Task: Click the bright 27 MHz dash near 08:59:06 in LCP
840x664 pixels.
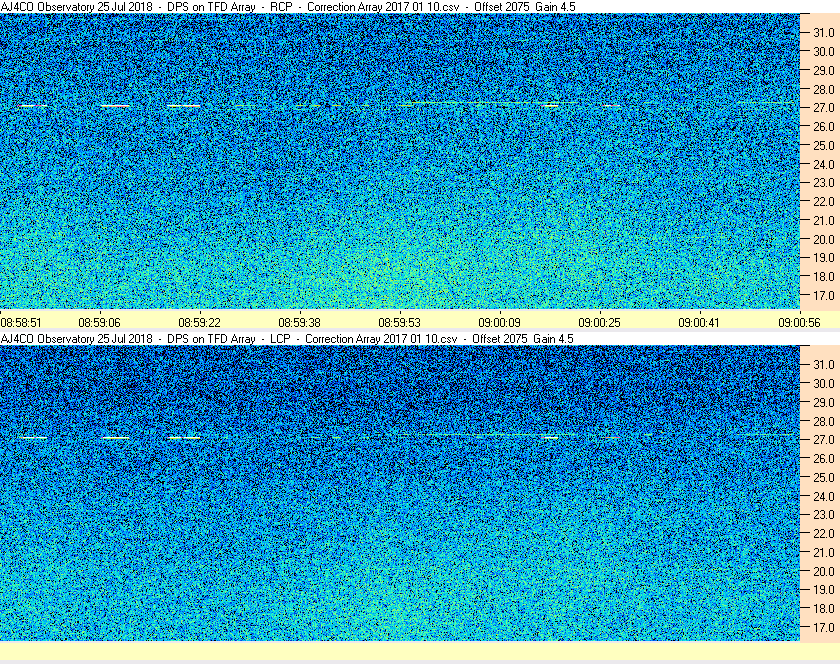Action: point(116,438)
